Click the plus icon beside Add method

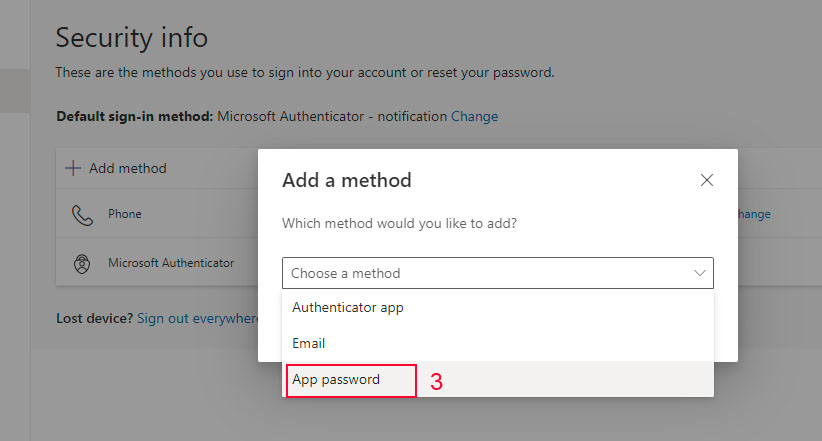[x=73, y=168]
